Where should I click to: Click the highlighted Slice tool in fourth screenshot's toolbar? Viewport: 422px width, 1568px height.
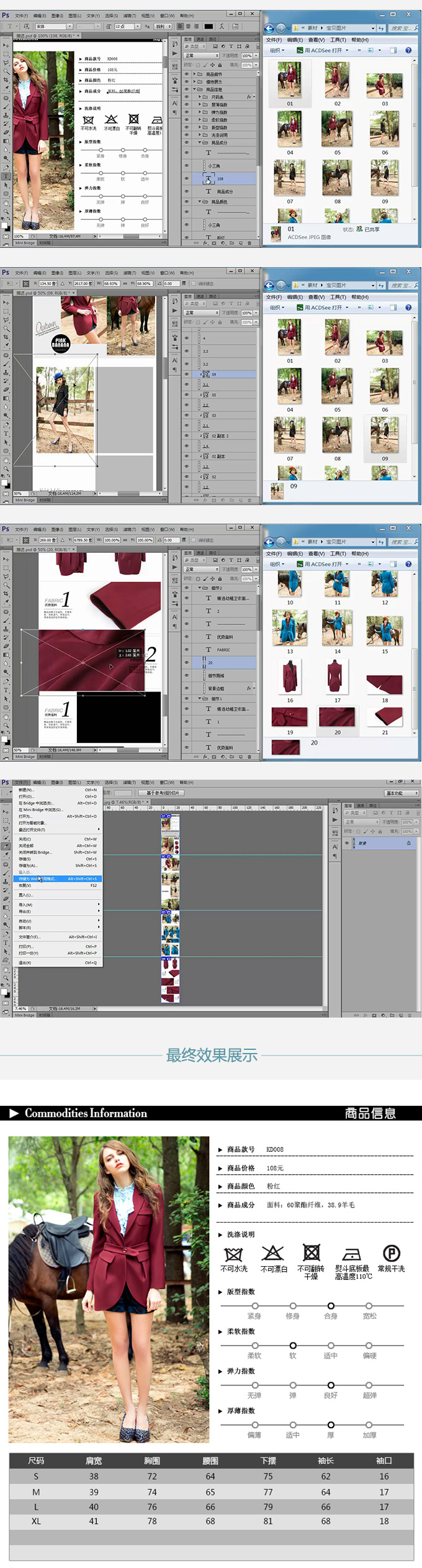pyautogui.click(x=6, y=846)
